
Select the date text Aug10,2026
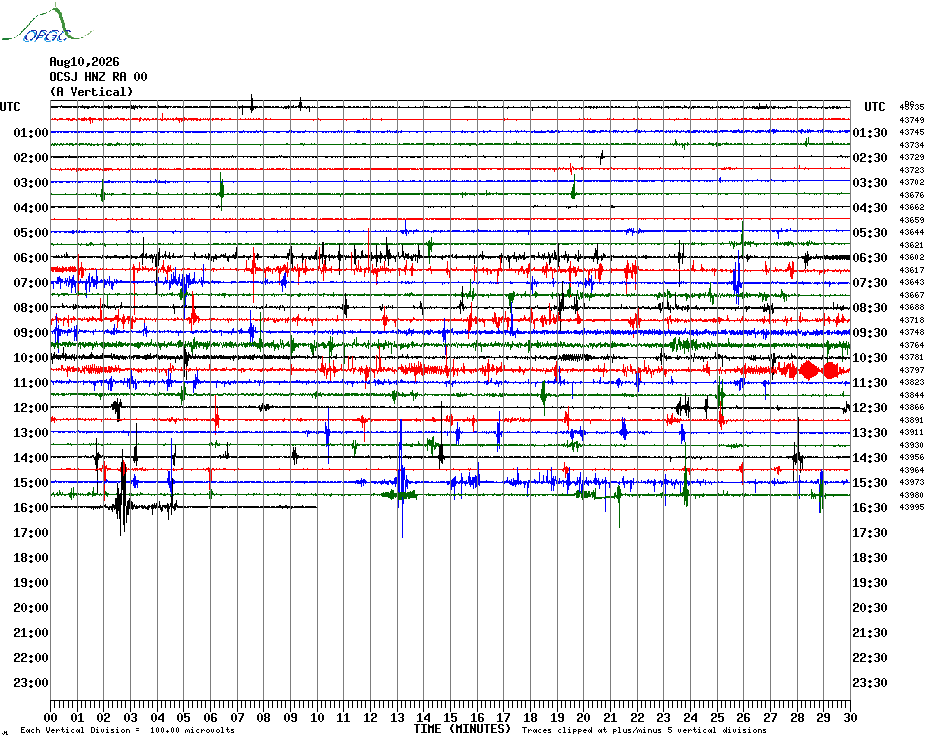[84, 62]
